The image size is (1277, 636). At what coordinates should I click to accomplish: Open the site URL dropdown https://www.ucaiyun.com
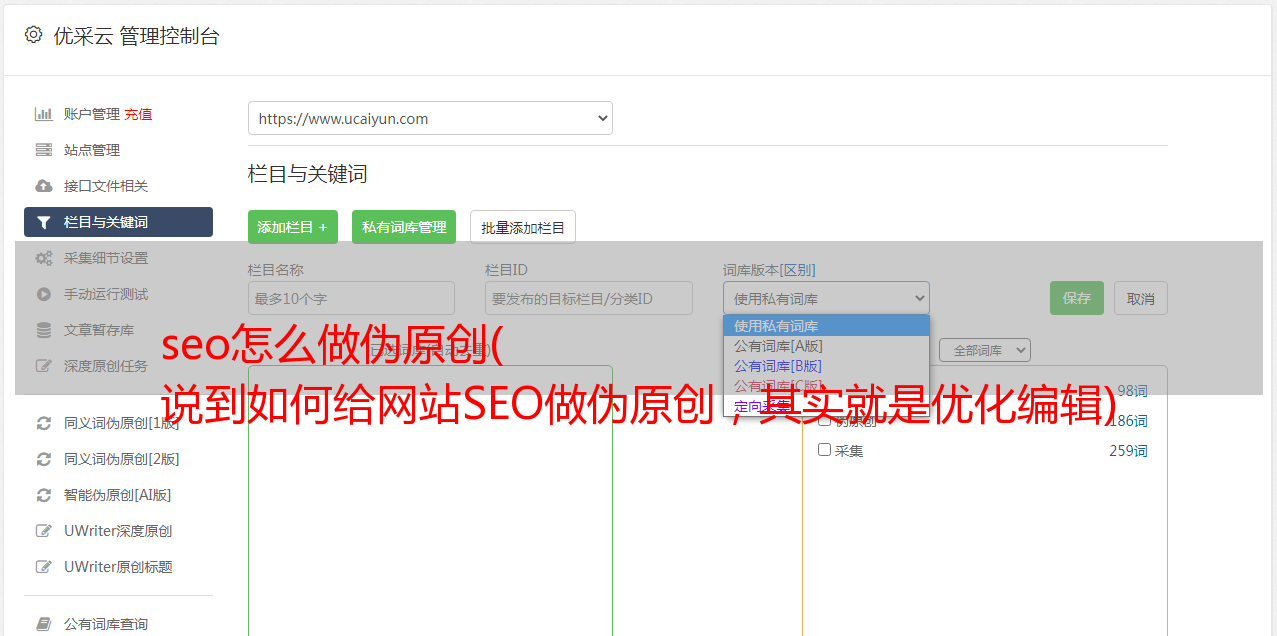coord(430,118)
